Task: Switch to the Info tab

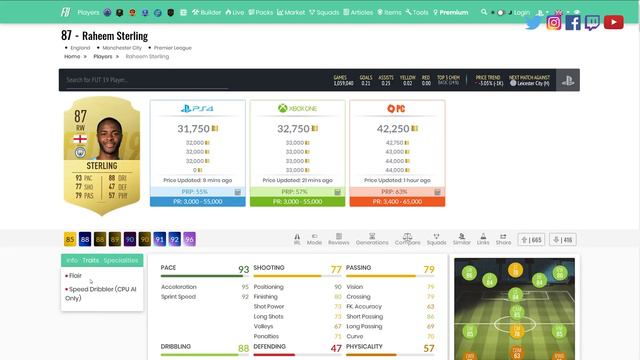Action: (72, 260)
